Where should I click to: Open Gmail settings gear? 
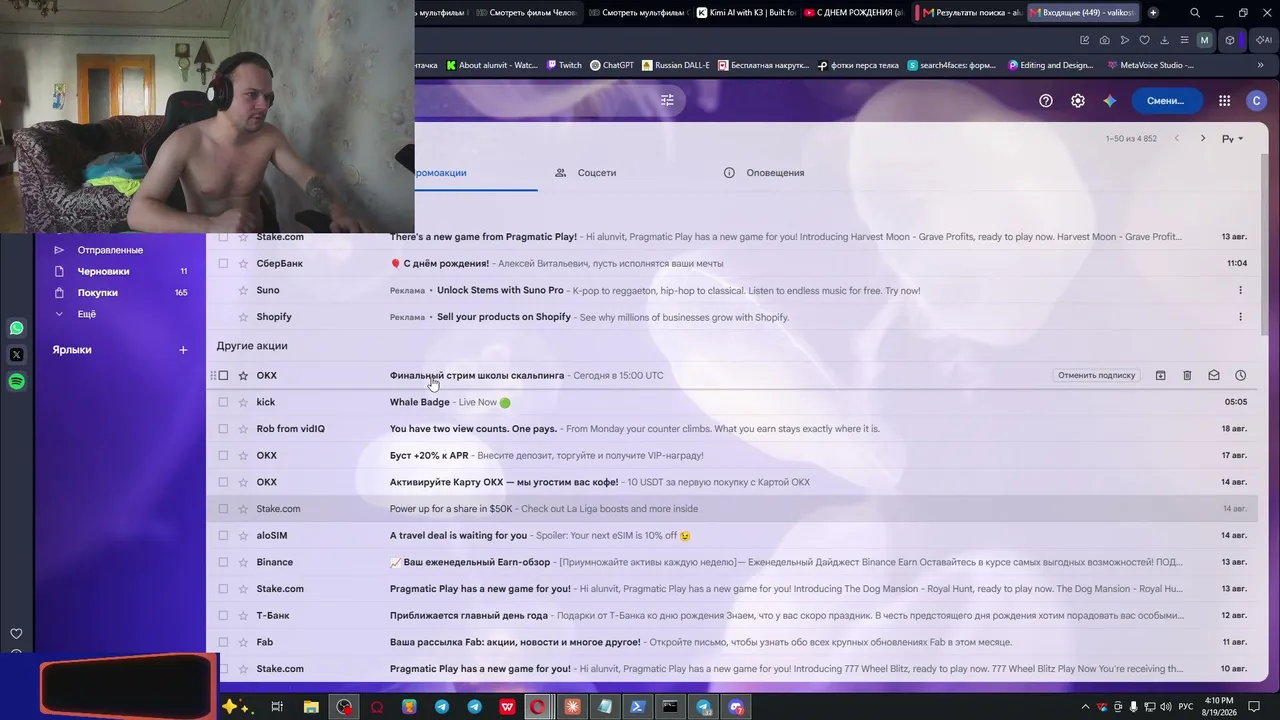tap(1078, 100)
